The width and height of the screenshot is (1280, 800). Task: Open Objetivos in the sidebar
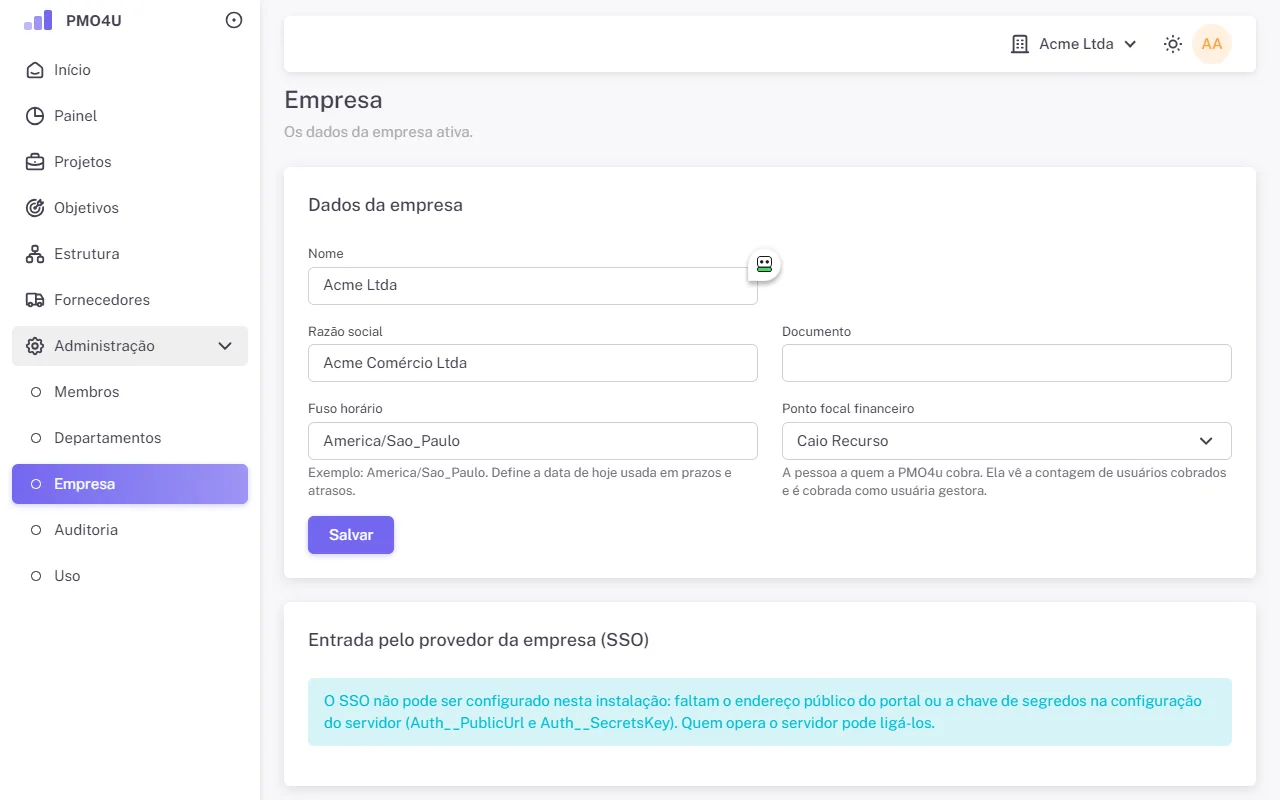click(x=130, y=208)
